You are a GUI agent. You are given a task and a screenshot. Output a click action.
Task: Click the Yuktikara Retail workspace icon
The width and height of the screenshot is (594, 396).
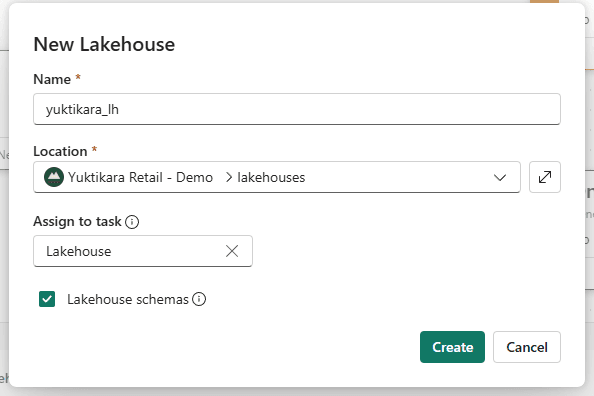(x=54, y=177)
